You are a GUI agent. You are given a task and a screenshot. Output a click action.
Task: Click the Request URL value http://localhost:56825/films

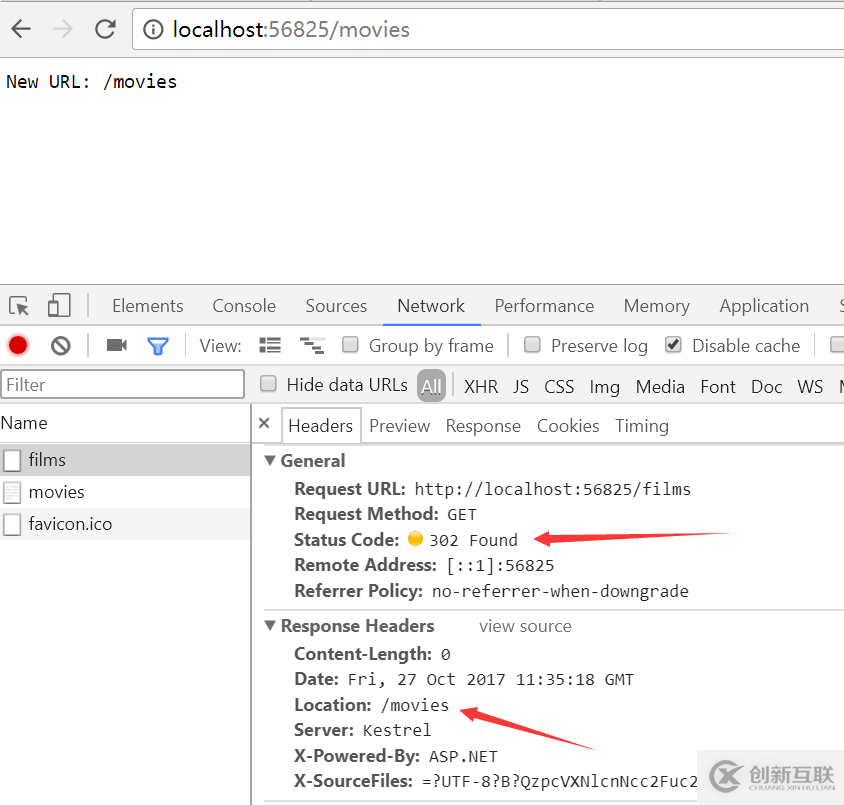(x=552, y=489)
